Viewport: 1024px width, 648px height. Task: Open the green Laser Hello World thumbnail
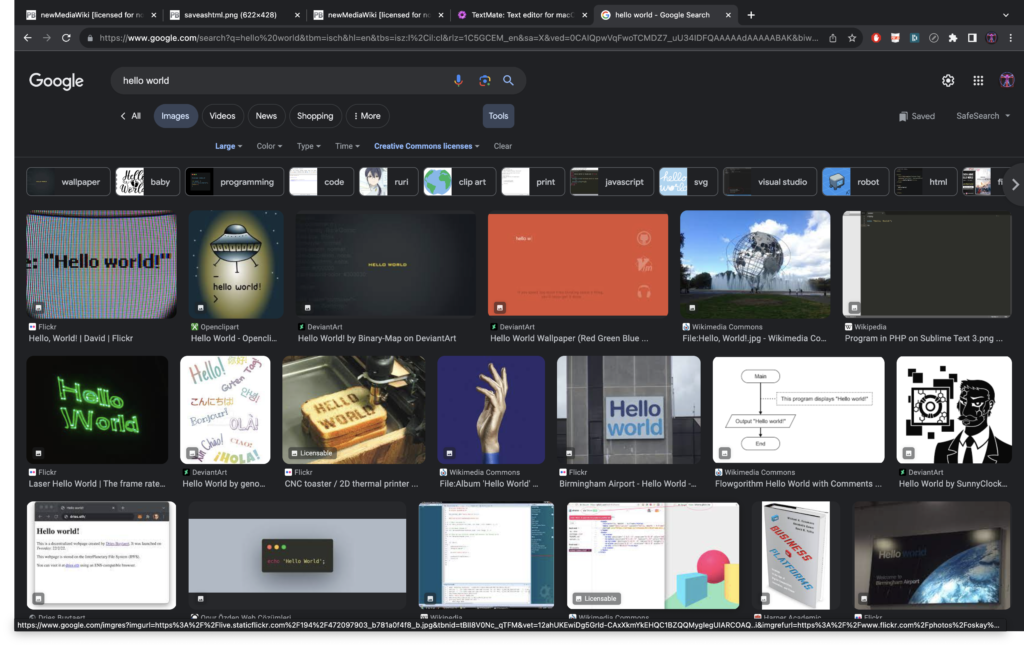(x=97, y=410)
